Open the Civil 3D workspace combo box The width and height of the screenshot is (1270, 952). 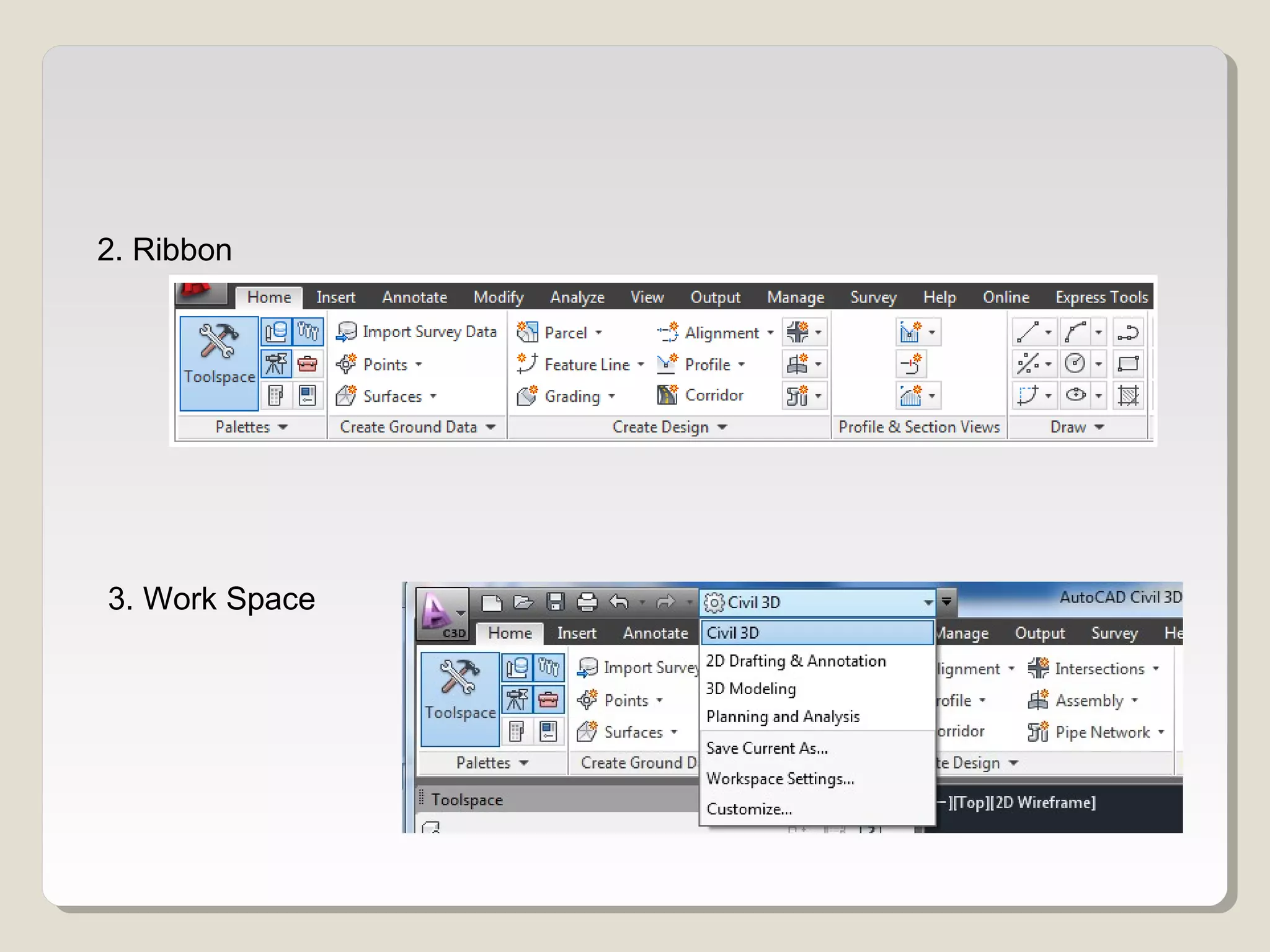(818, 602)
